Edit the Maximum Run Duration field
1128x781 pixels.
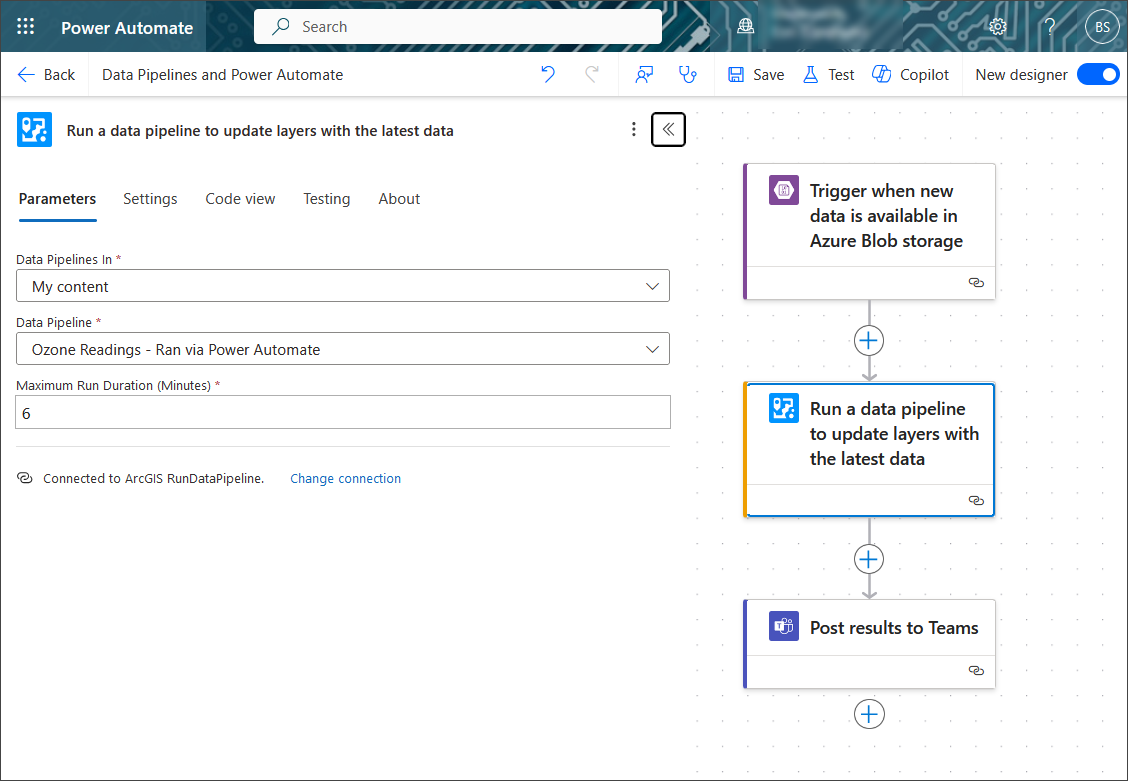point(343,411)
